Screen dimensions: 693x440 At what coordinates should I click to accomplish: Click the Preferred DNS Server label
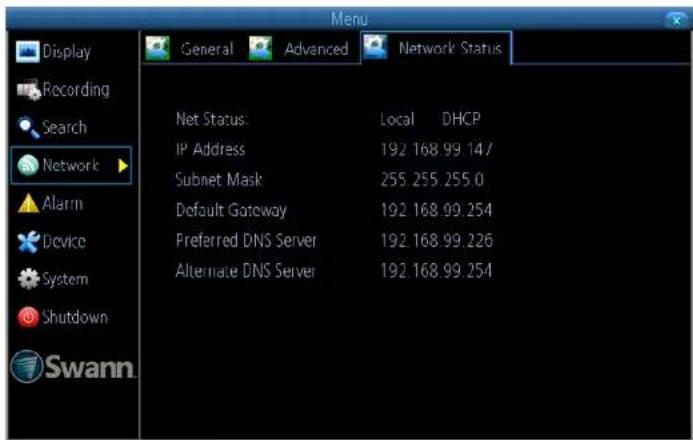coord(246,241)
